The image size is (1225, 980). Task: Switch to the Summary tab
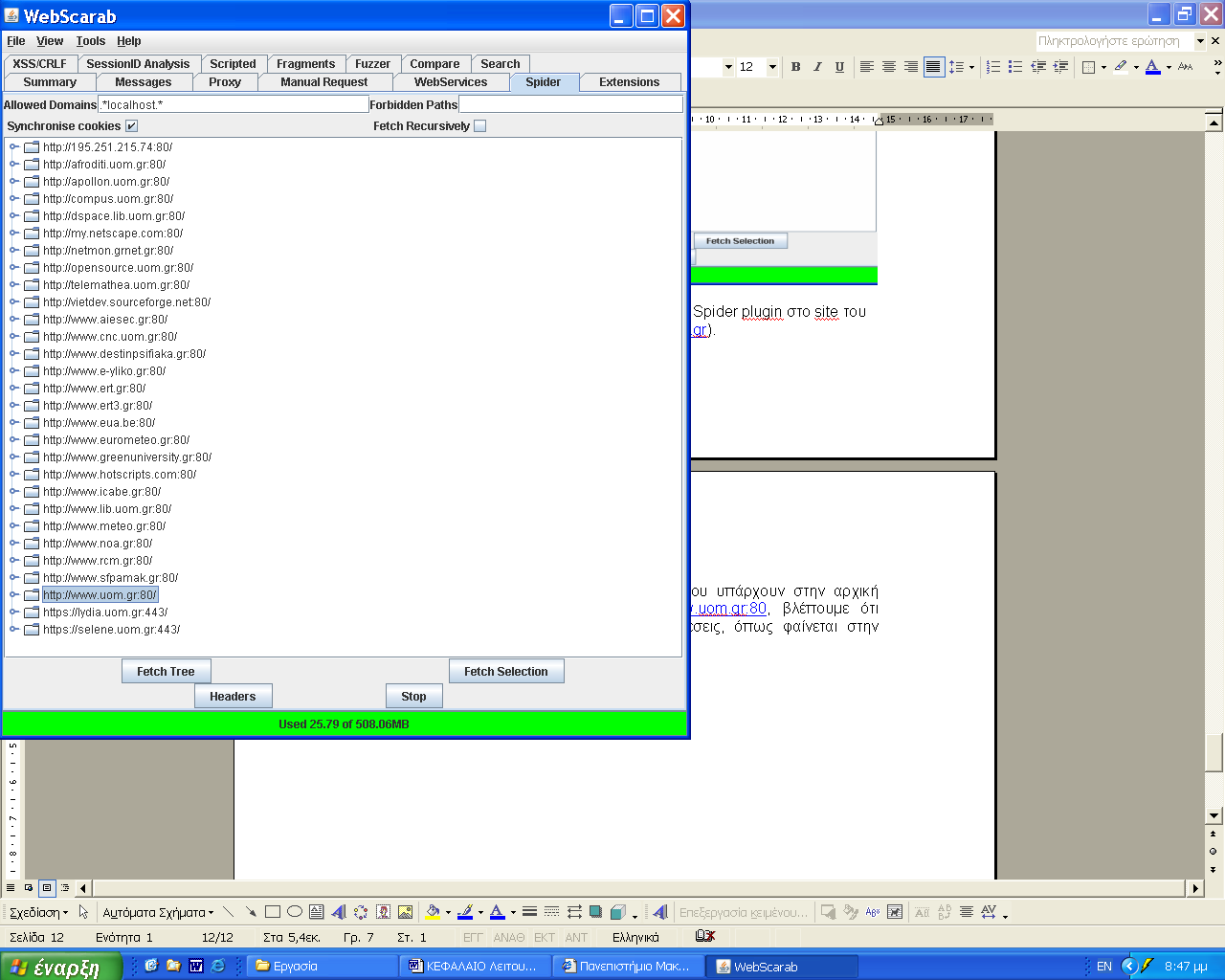[x=50, y=82]
